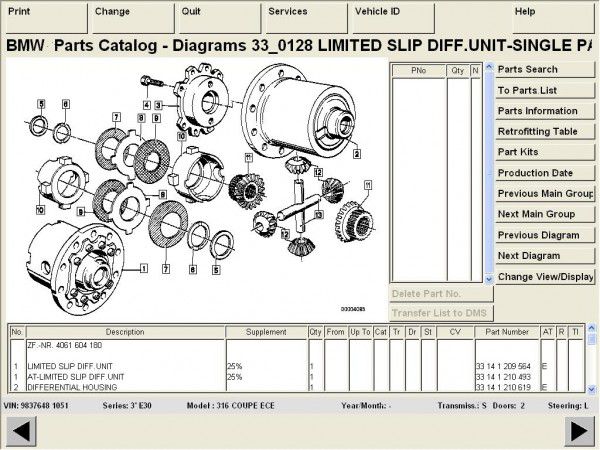Click callout 3 in the diagram
Screen dimensions: 600x450
[158, 105]
